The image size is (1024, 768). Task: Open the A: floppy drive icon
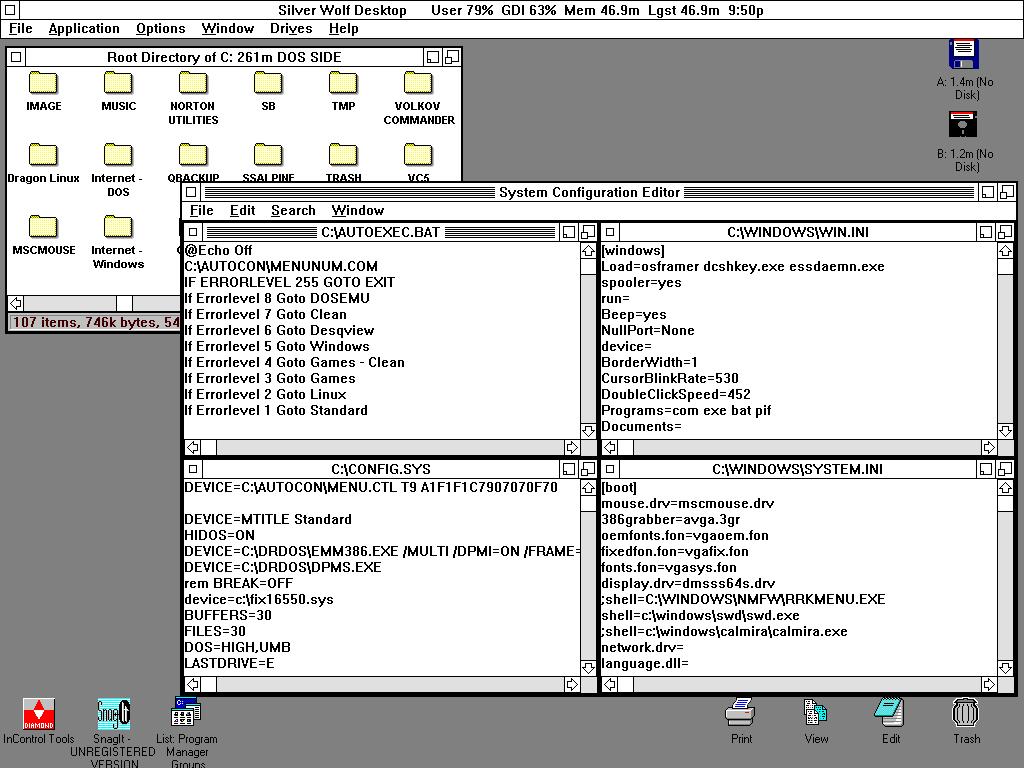[963, 54]
